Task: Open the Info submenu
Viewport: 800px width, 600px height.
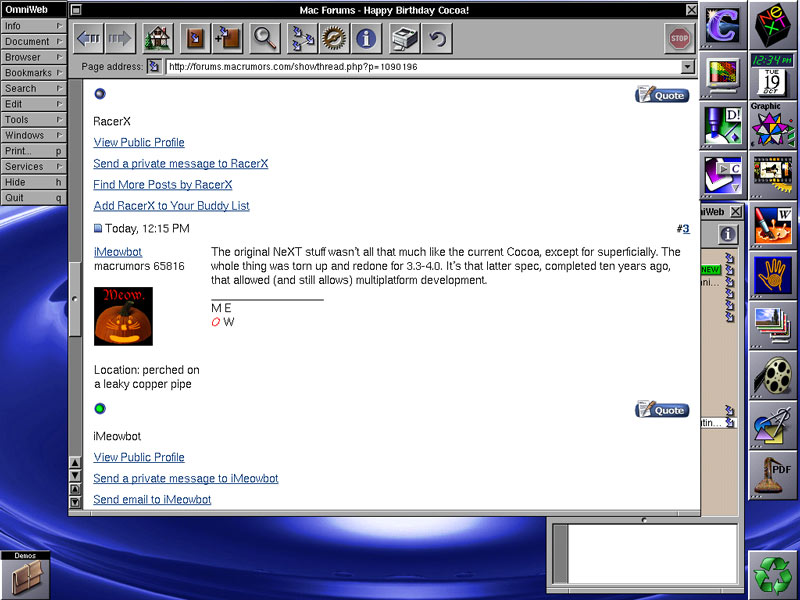Action: [x=34, y=26]
